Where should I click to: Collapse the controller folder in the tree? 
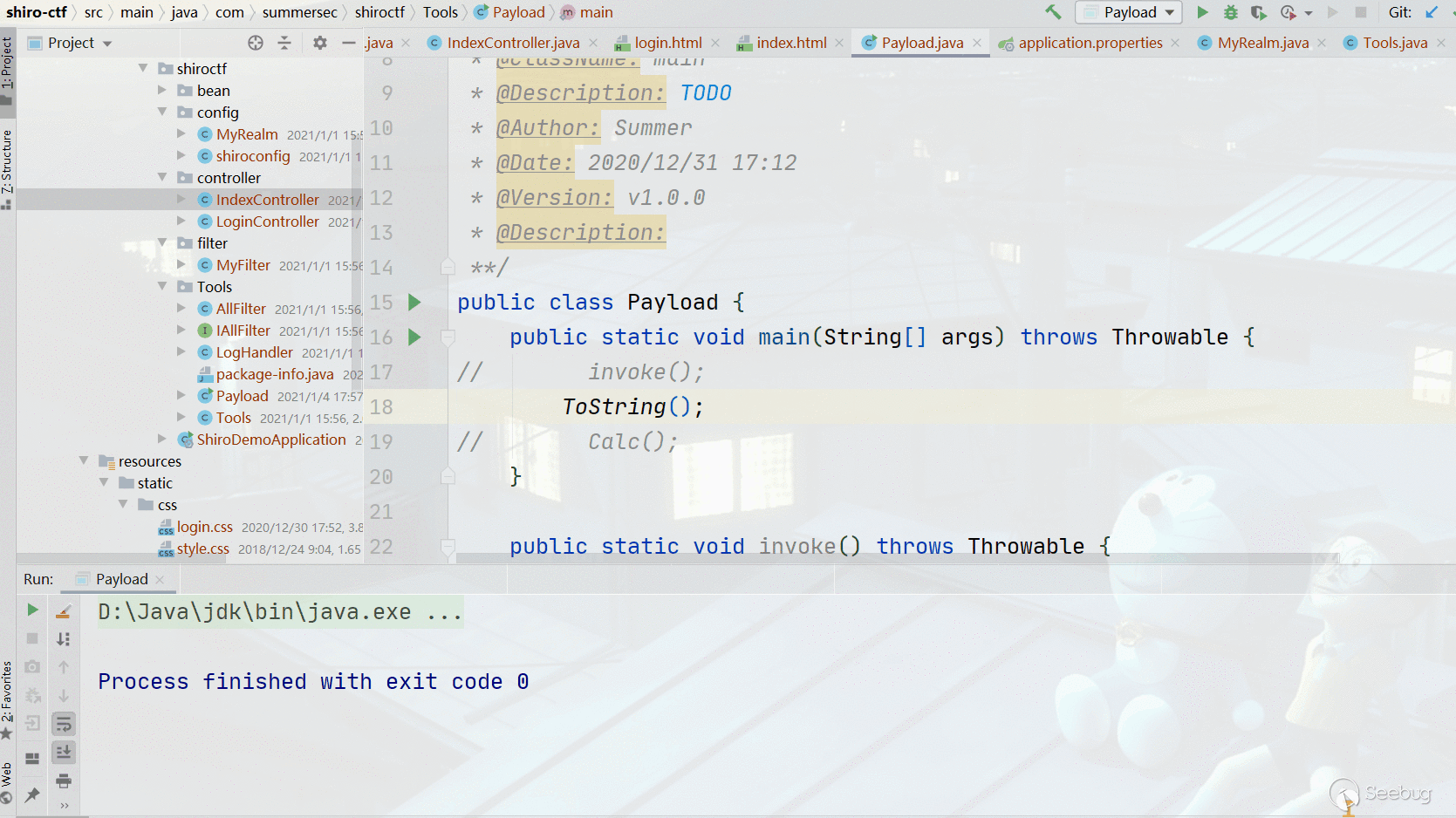click(x=162, y=178)
